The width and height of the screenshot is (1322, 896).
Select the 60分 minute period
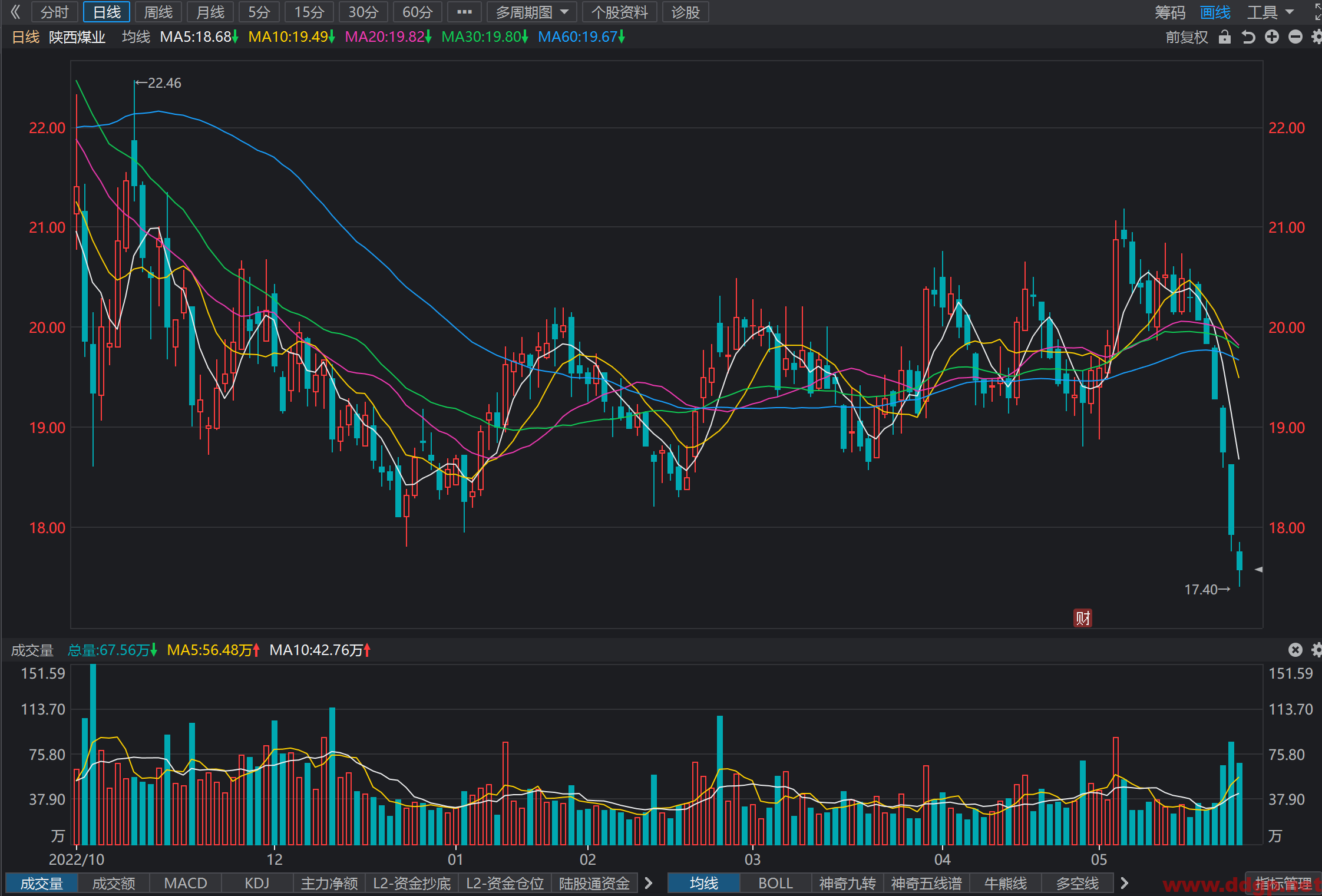(x=418, y=12)
